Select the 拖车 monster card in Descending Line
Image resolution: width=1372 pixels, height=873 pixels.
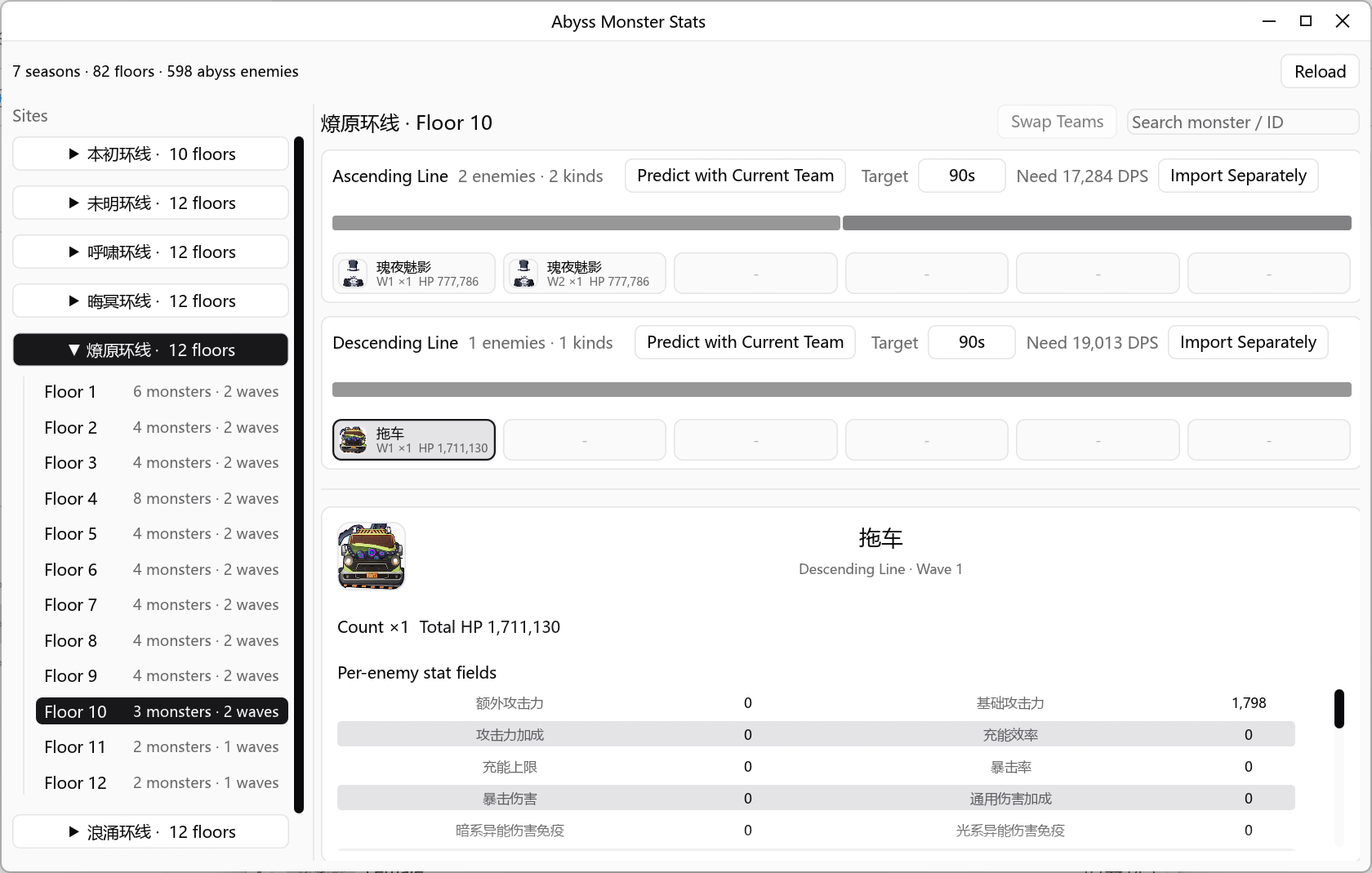pos(414,440)
